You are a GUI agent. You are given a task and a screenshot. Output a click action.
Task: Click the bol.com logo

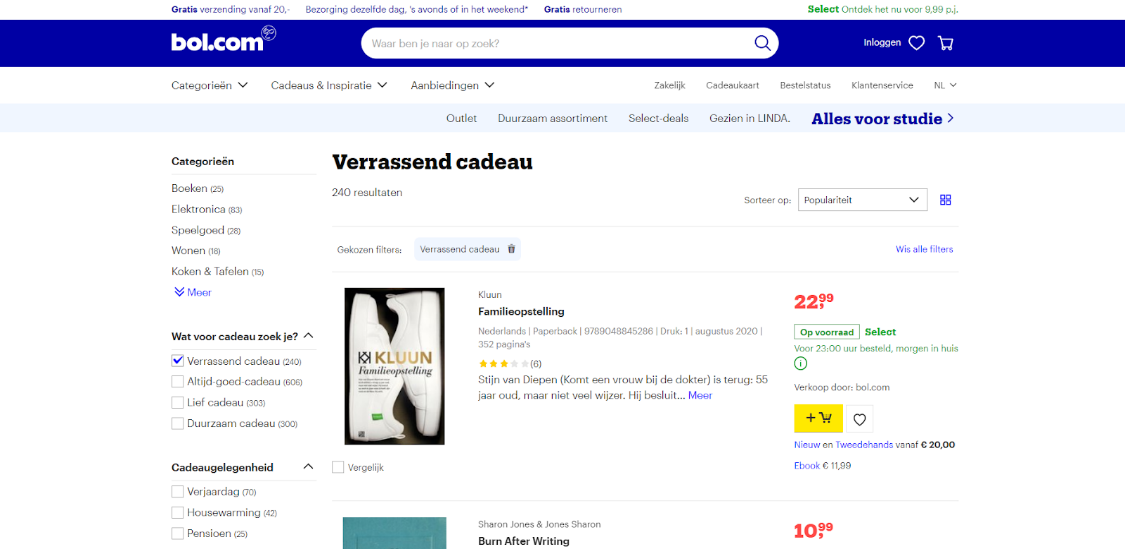pyautogui.click(x=224, y=40)
